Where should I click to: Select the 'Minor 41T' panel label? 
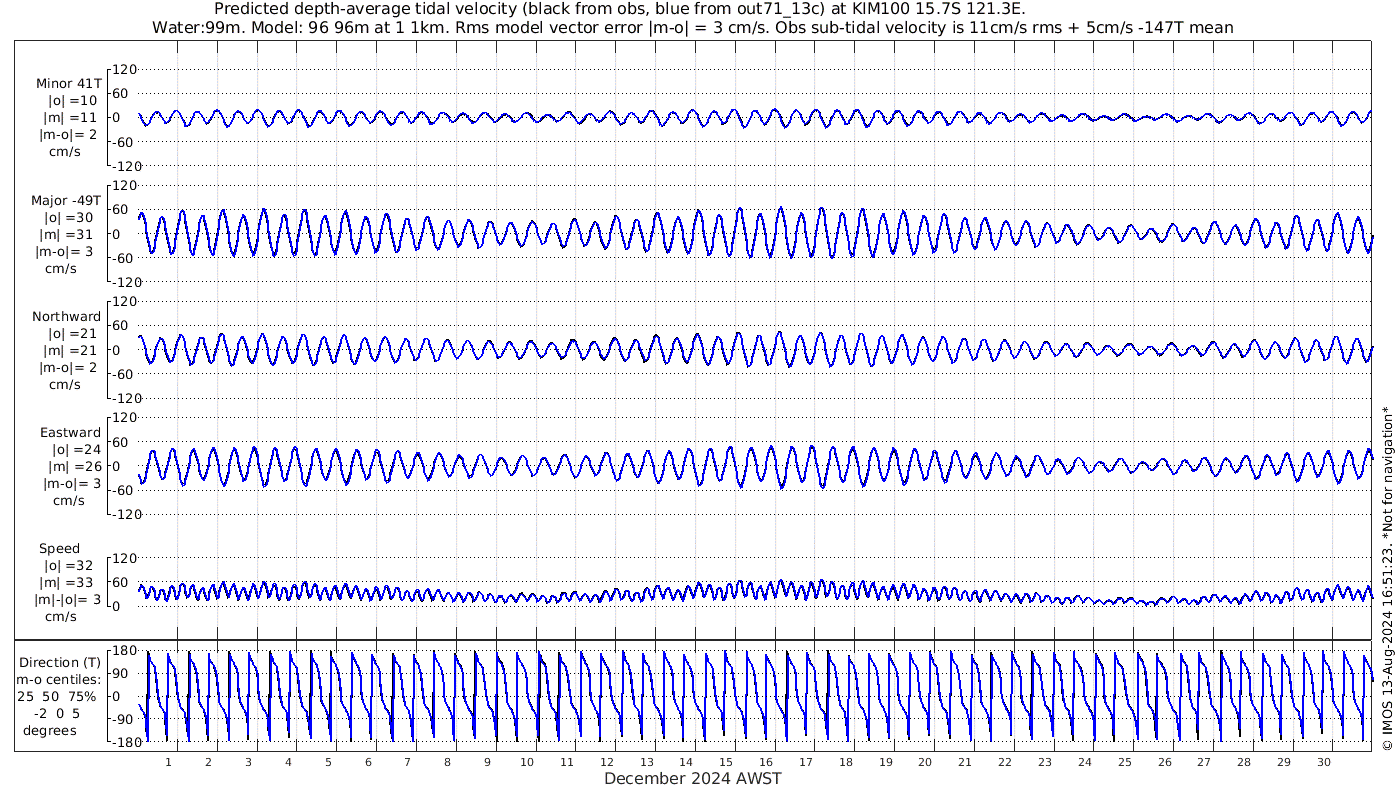(x=69, y=84)
